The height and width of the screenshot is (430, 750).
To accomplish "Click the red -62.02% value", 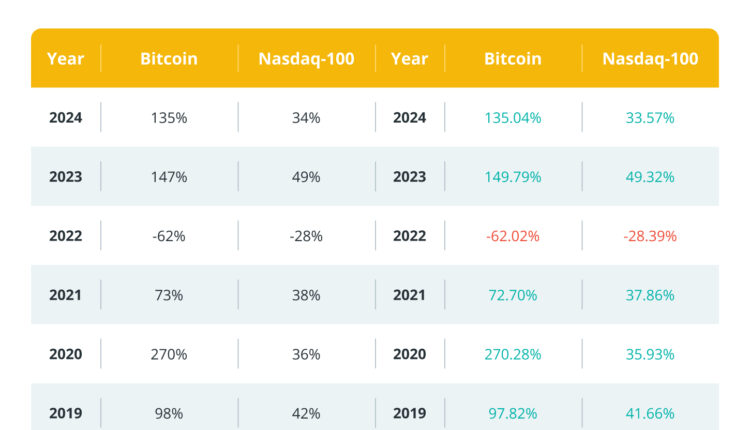I will pyautogui.click(x=512, y=236).
